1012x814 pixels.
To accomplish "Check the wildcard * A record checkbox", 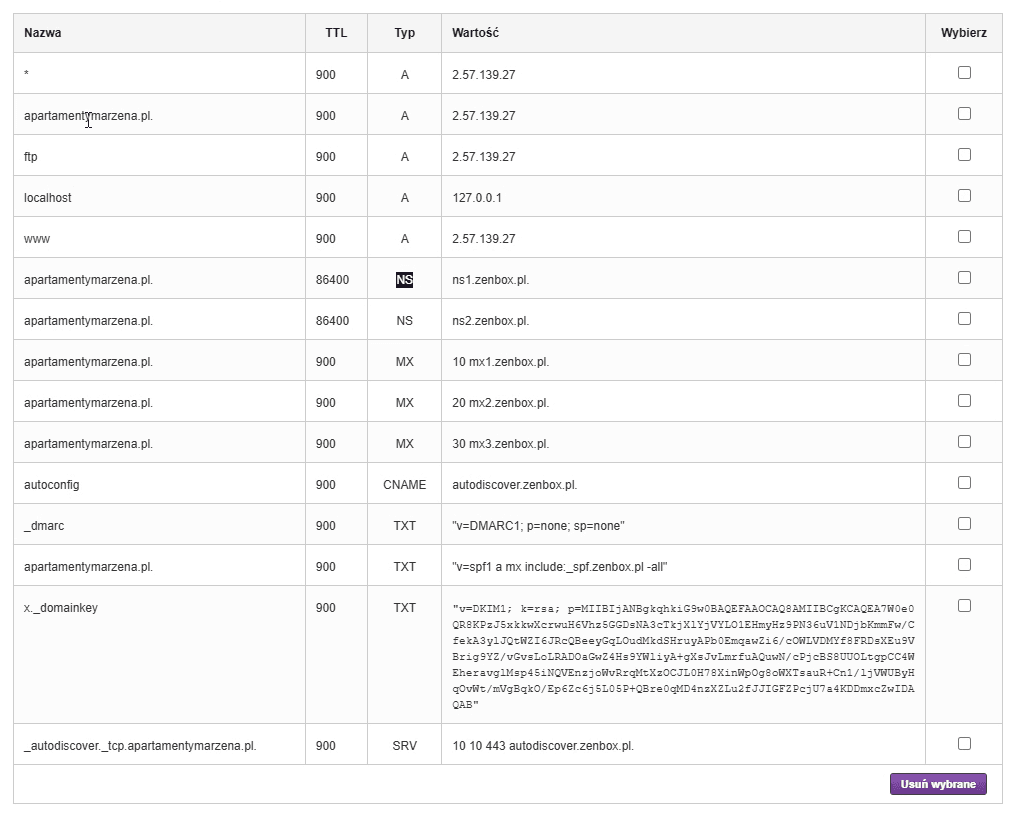I will 964,73.
